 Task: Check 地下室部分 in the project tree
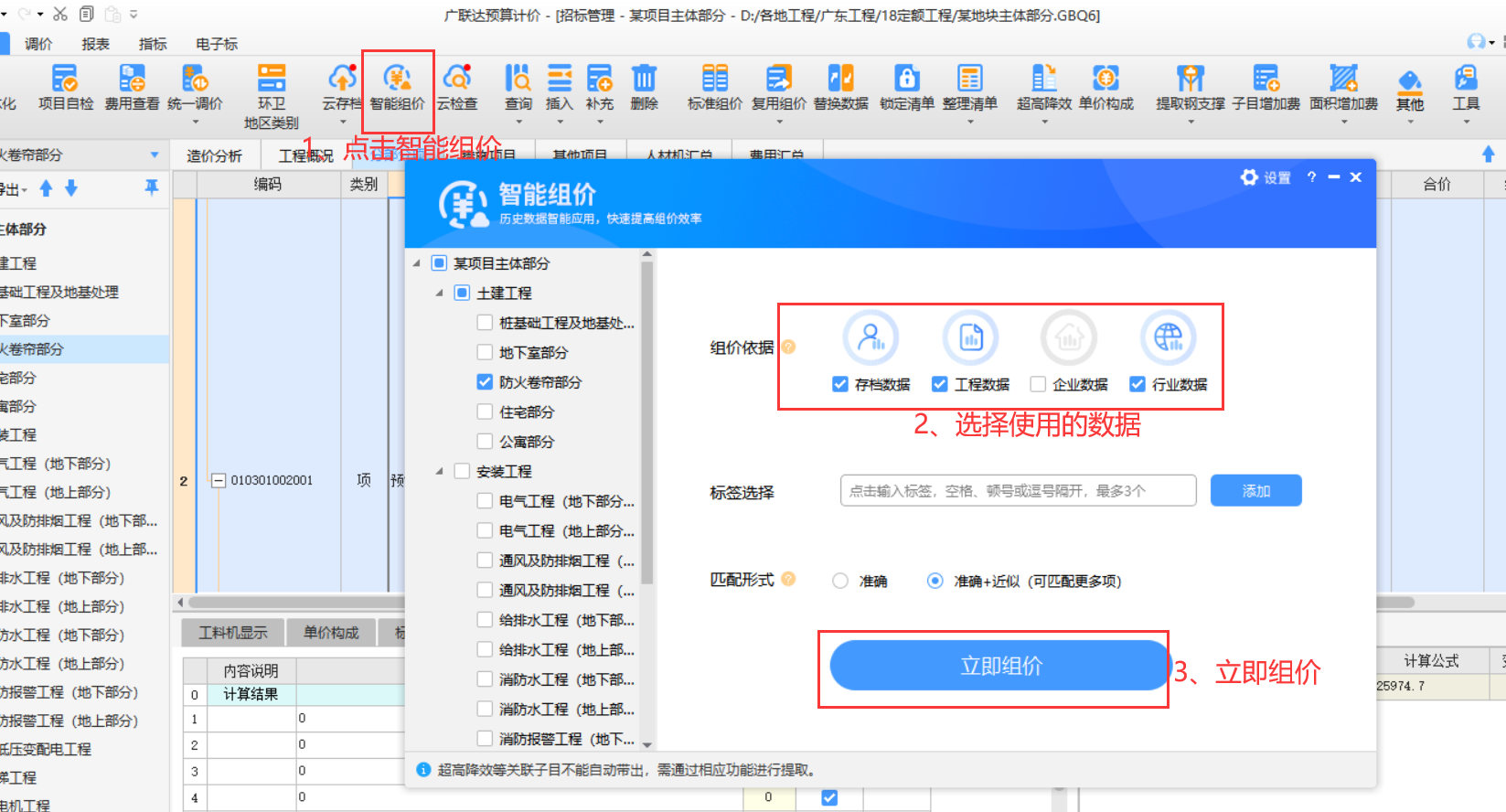pyautogui.click(x=485, y=351)
